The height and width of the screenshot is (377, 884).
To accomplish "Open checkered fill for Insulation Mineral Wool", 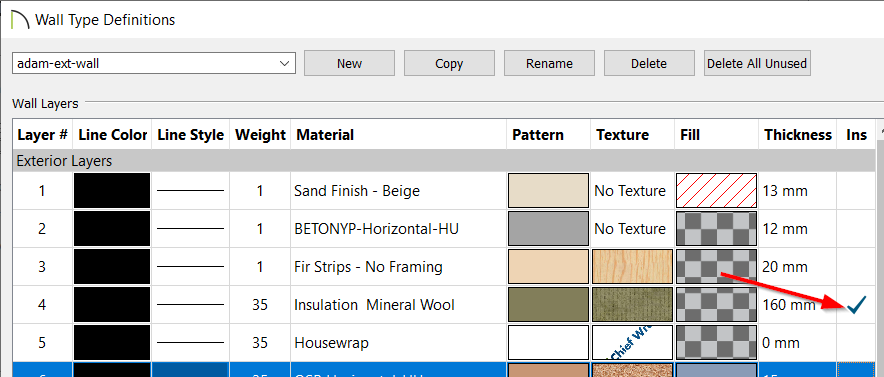I will tap(717, 305).
